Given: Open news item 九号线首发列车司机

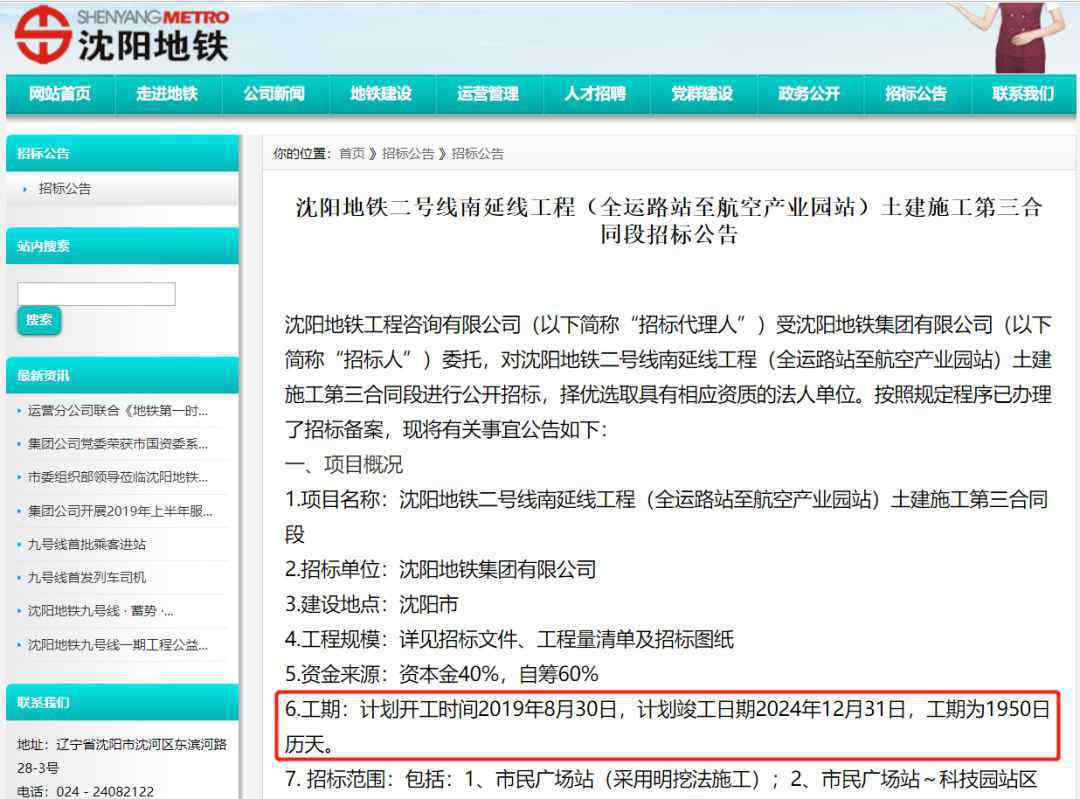Looking at the screenshot, I should click(87, 577).
